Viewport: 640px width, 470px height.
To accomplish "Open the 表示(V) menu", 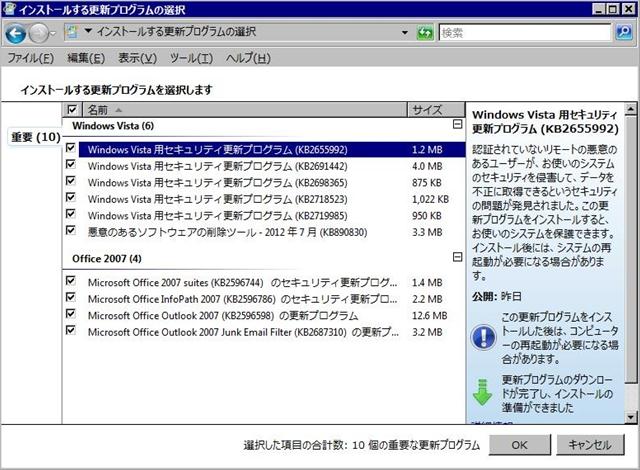I will point(138,58).
